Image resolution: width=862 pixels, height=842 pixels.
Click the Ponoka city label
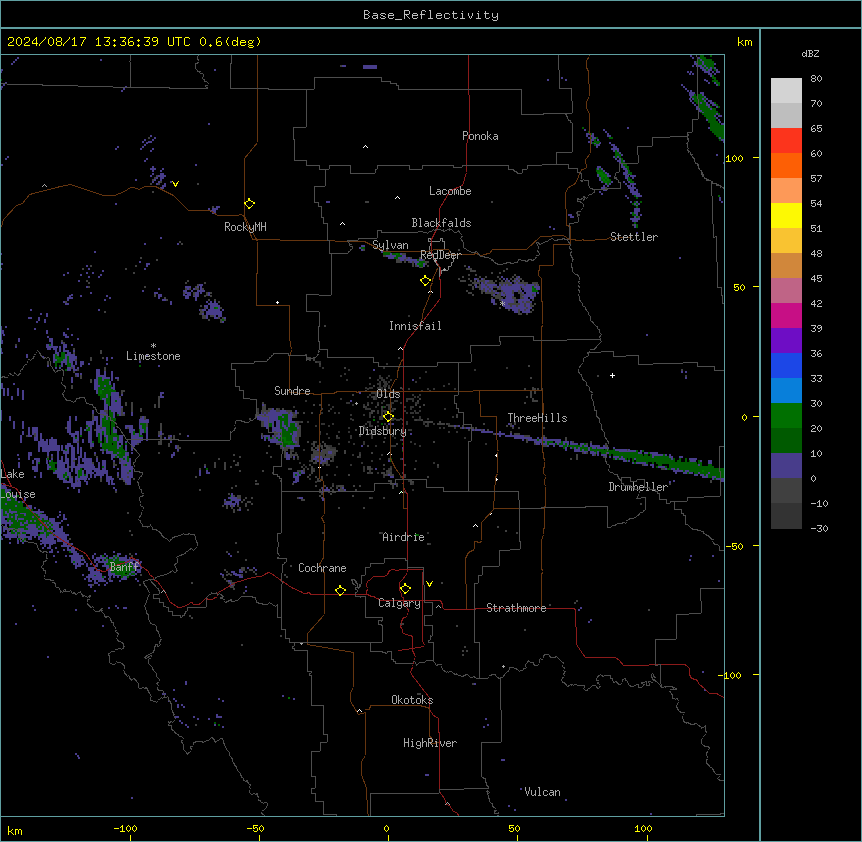click(x=480, y=136)
